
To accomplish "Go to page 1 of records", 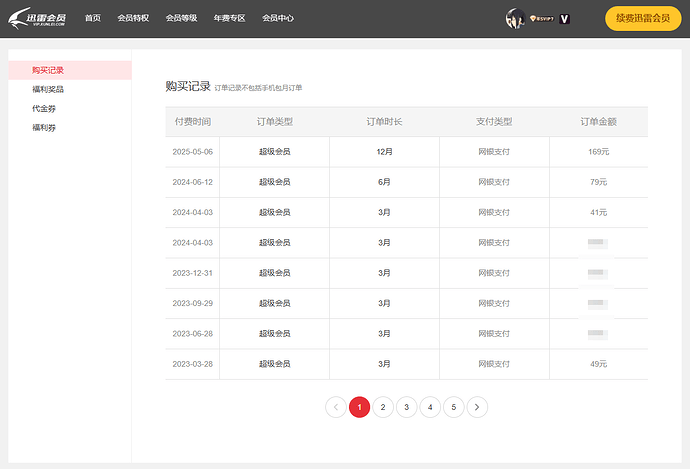I will coord(360,407).
